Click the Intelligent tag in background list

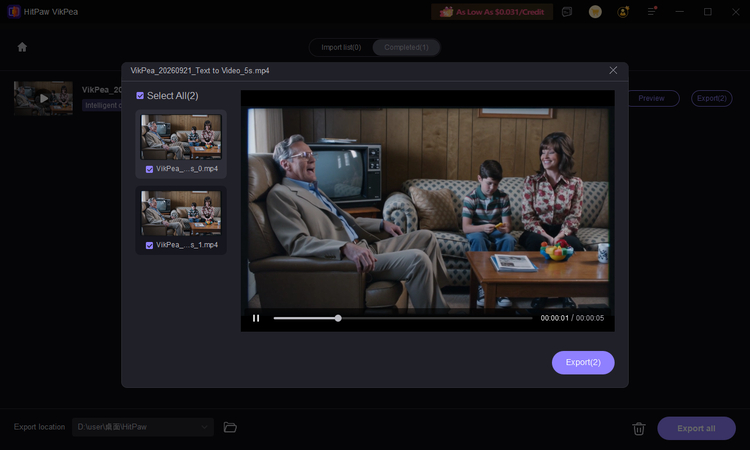click(x=102, y=105)
